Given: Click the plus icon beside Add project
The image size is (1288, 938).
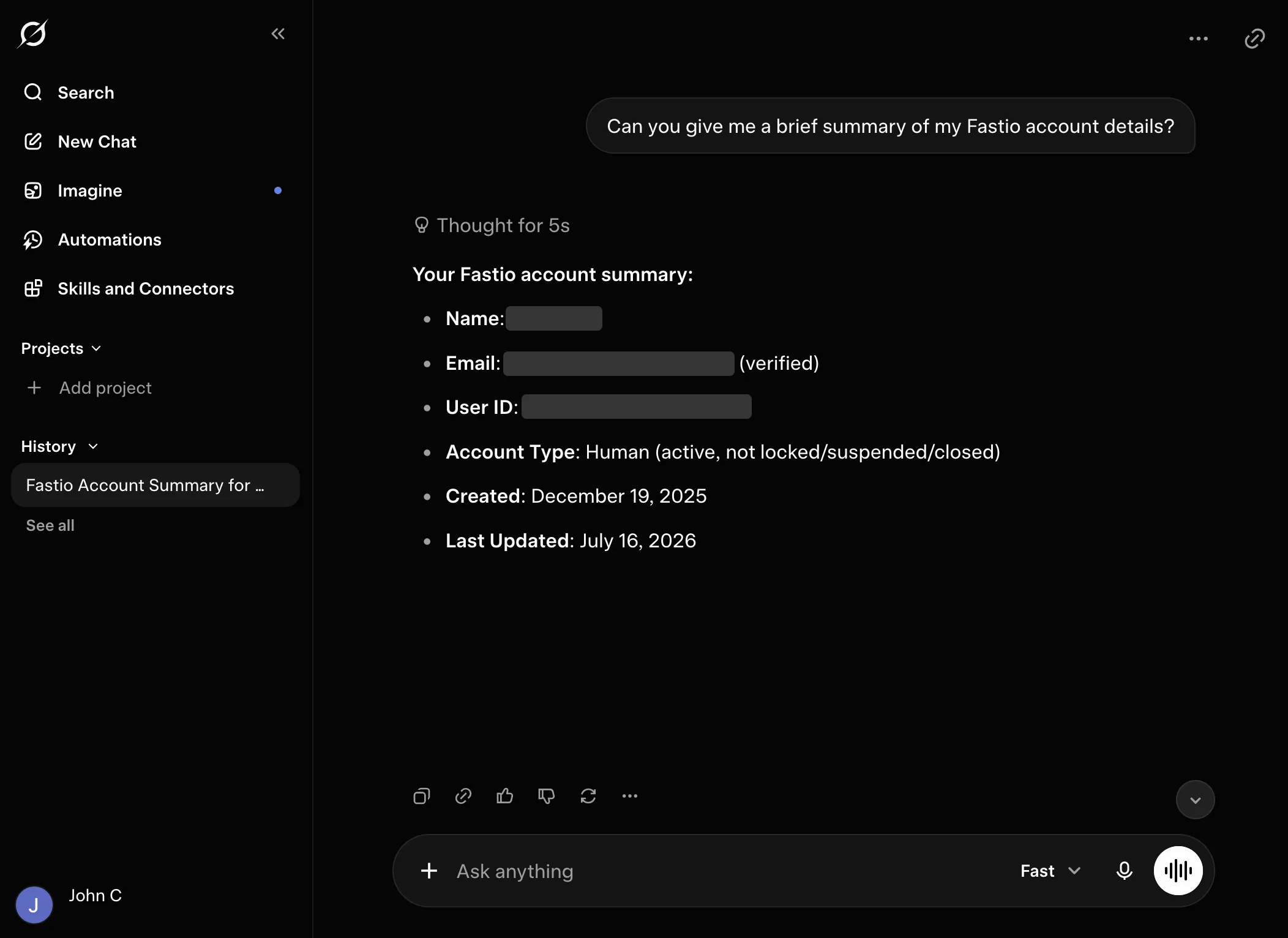Looking at the screenshot, I should (x=34, y=388).
